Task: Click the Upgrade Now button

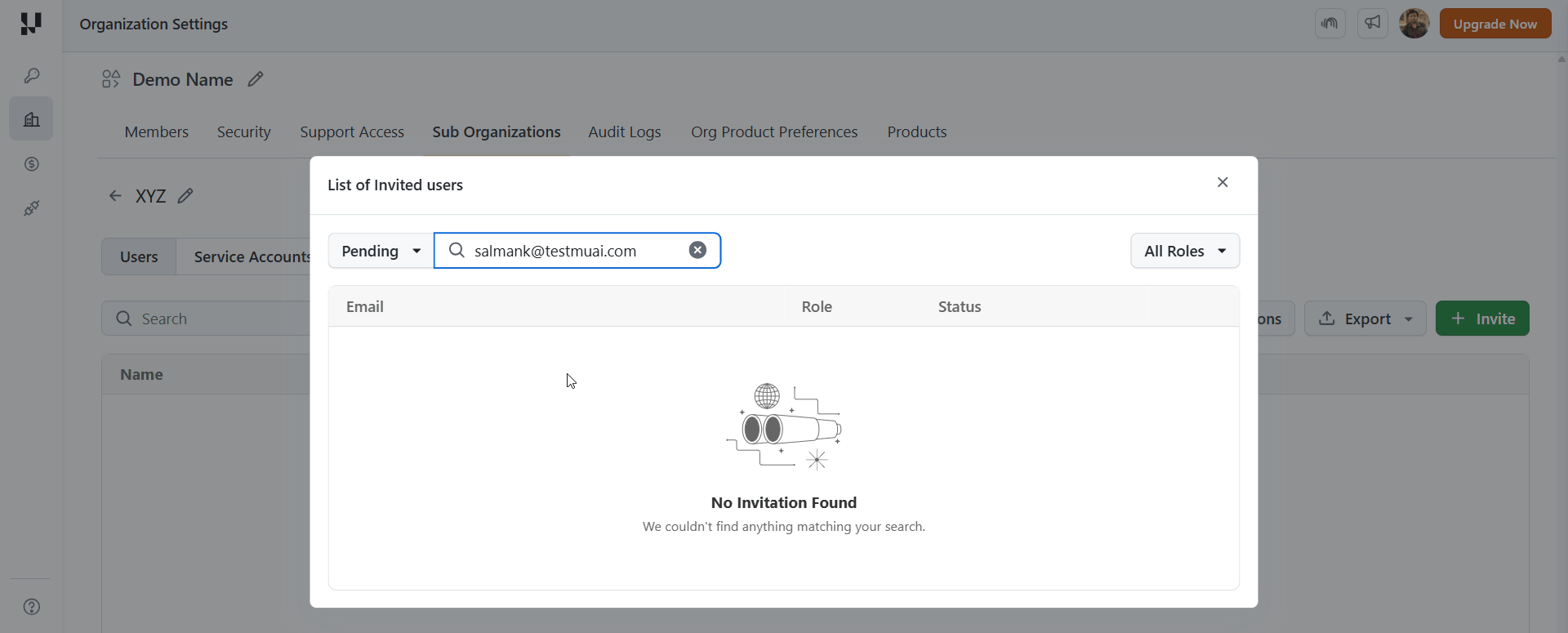Action: point(1495,24)
